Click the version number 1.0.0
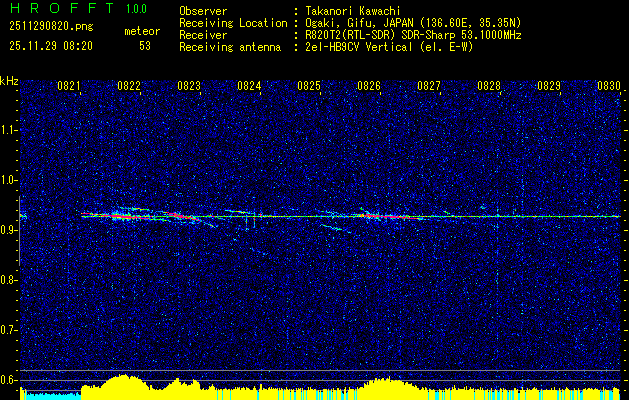 click(x=136, y=9)
